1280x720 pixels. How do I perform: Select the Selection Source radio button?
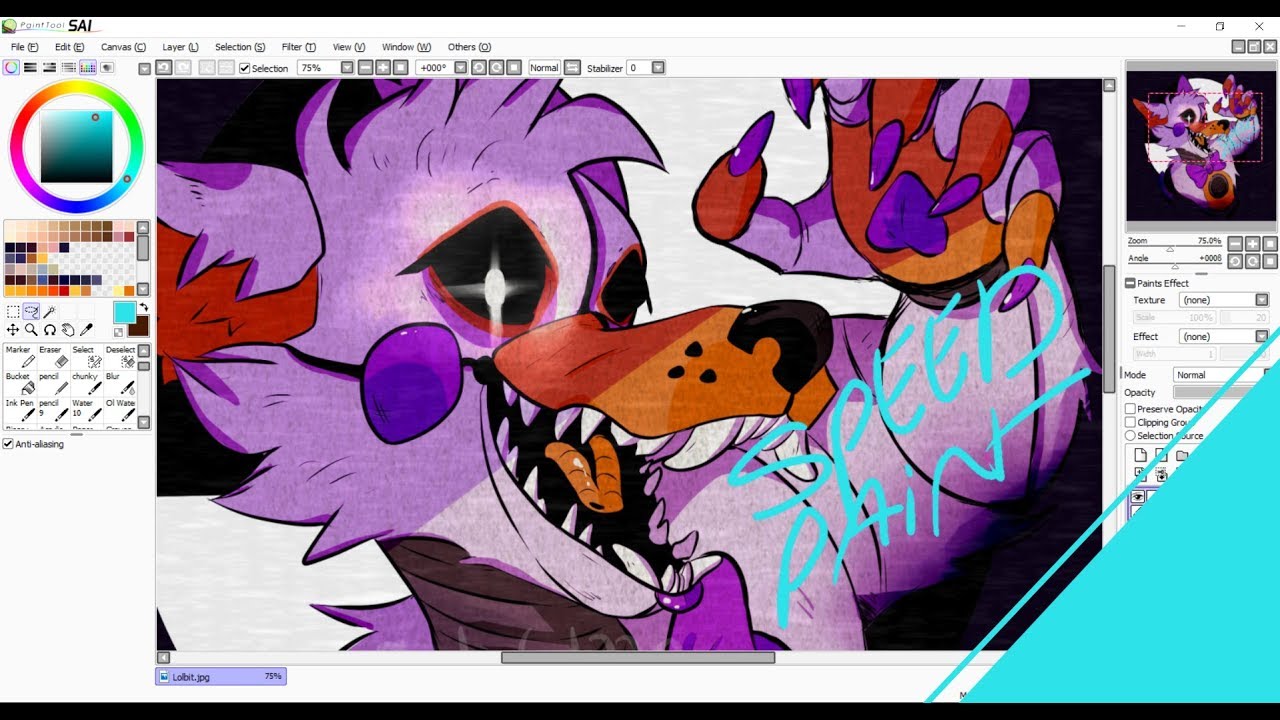pyautogui.click(x=1130, y=436)
